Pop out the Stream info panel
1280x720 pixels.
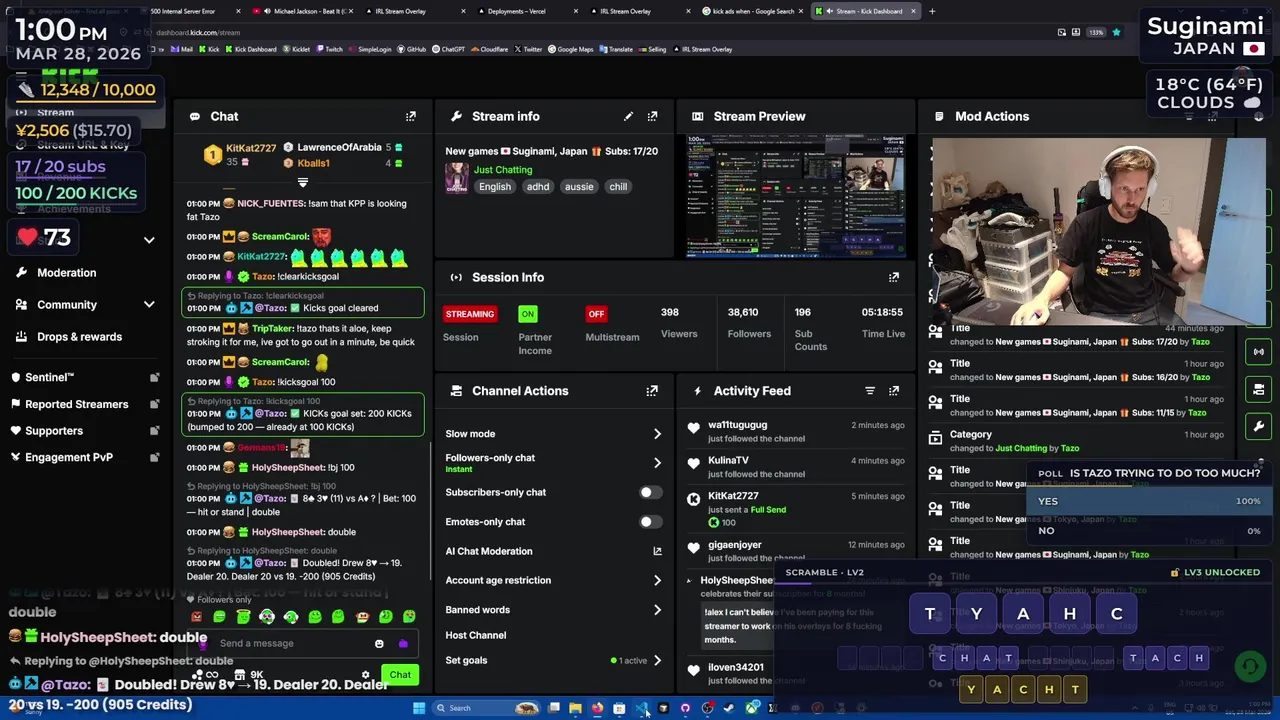652,116
